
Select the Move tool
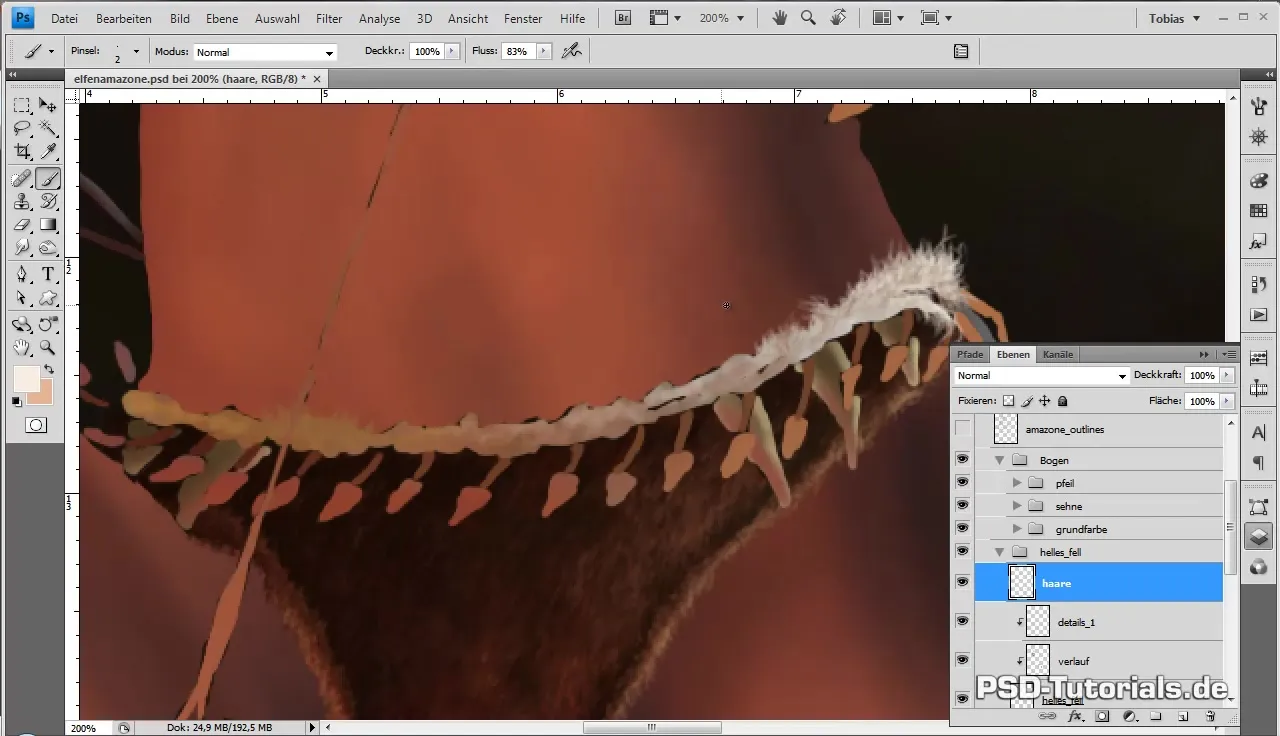coord(48,105)
